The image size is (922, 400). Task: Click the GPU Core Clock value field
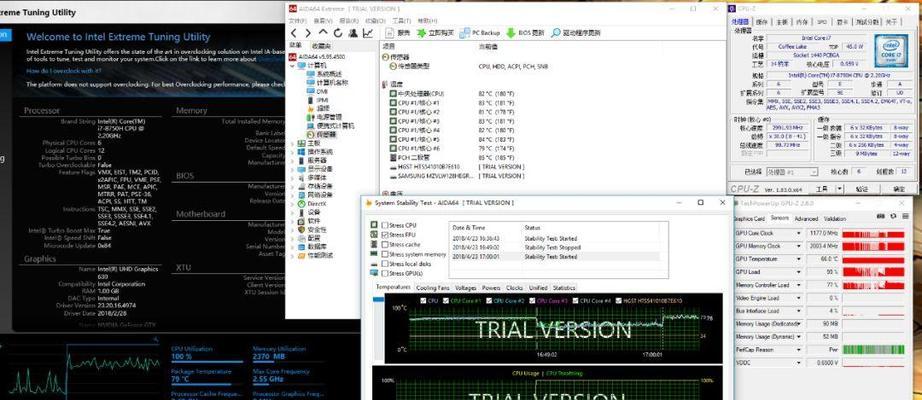click(x=822, y=234)
